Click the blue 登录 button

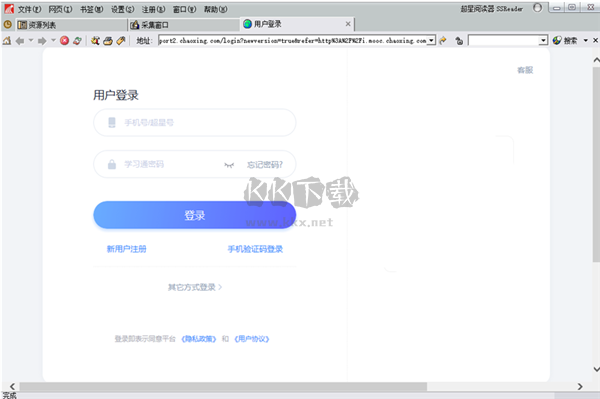194,215
